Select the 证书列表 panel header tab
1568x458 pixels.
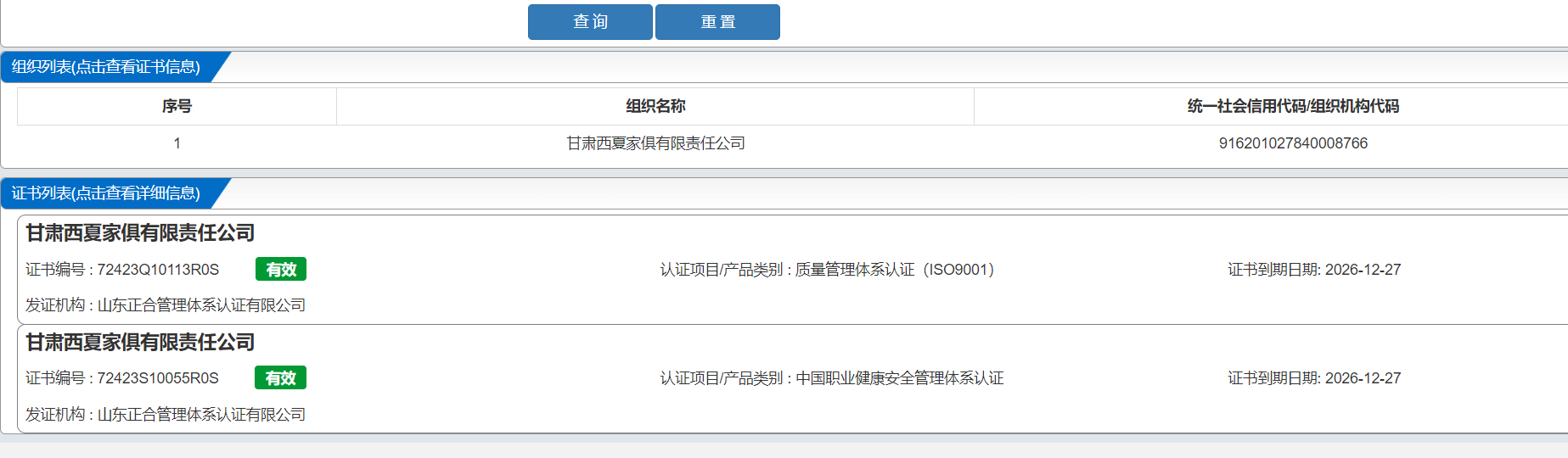point(106,193)
